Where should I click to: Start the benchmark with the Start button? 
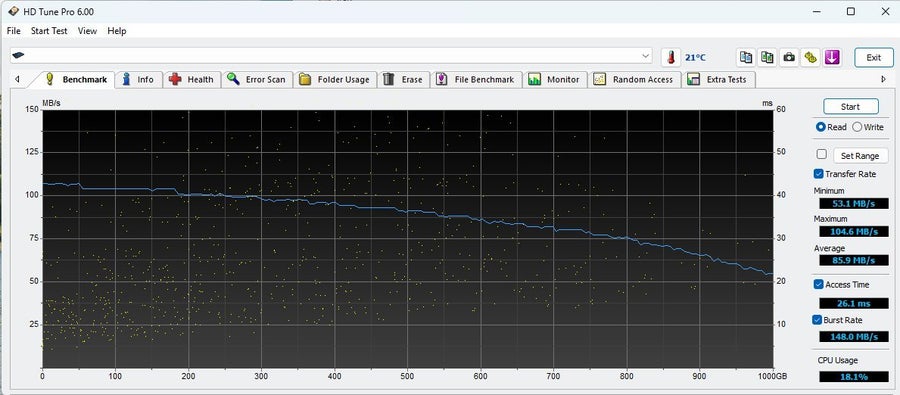point(851,107)
